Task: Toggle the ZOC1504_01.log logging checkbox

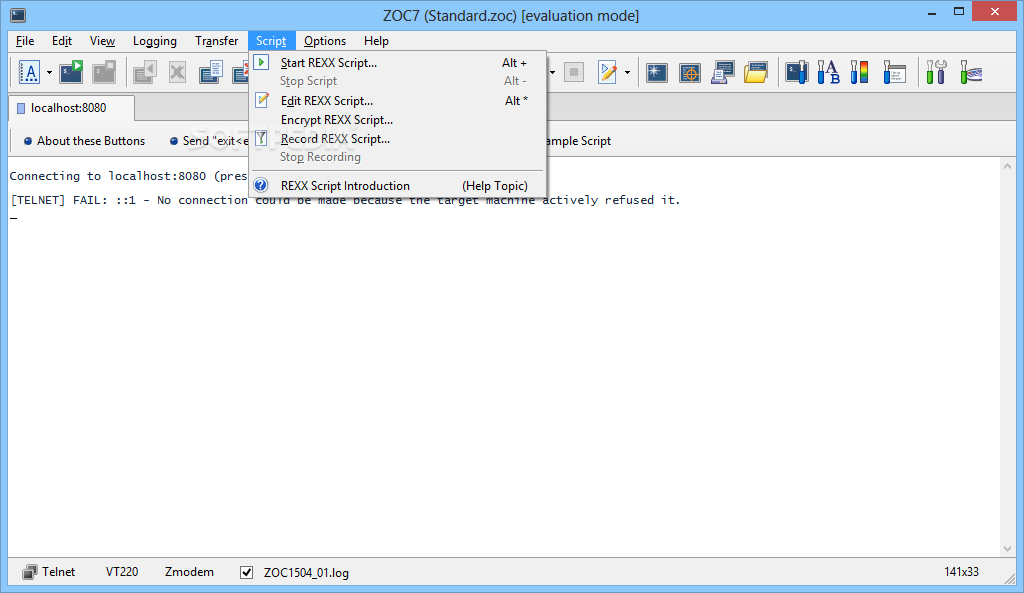Action: (246, 573)
